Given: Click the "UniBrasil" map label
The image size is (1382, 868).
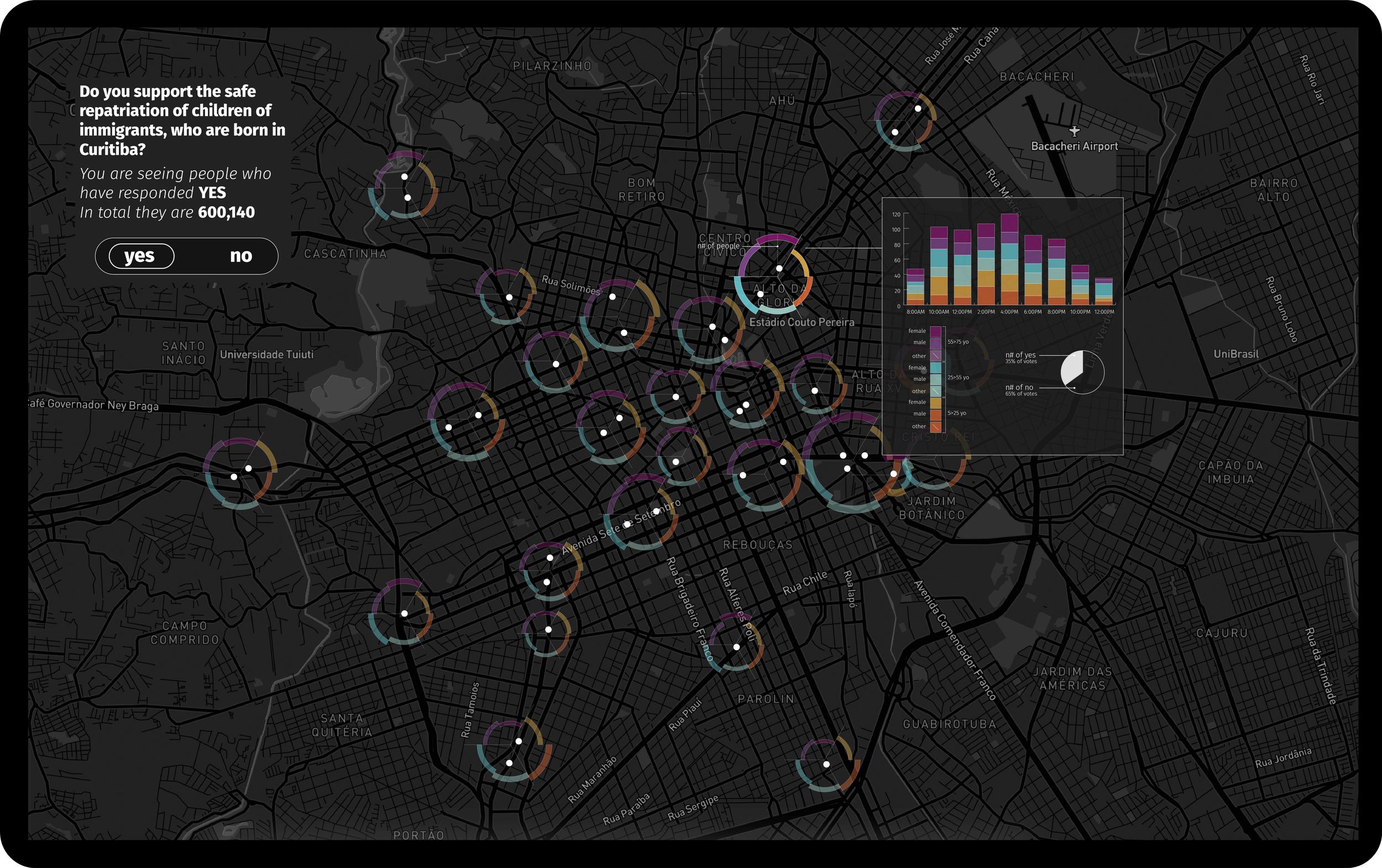Looking at the screenshot, I should [1236, 354].
